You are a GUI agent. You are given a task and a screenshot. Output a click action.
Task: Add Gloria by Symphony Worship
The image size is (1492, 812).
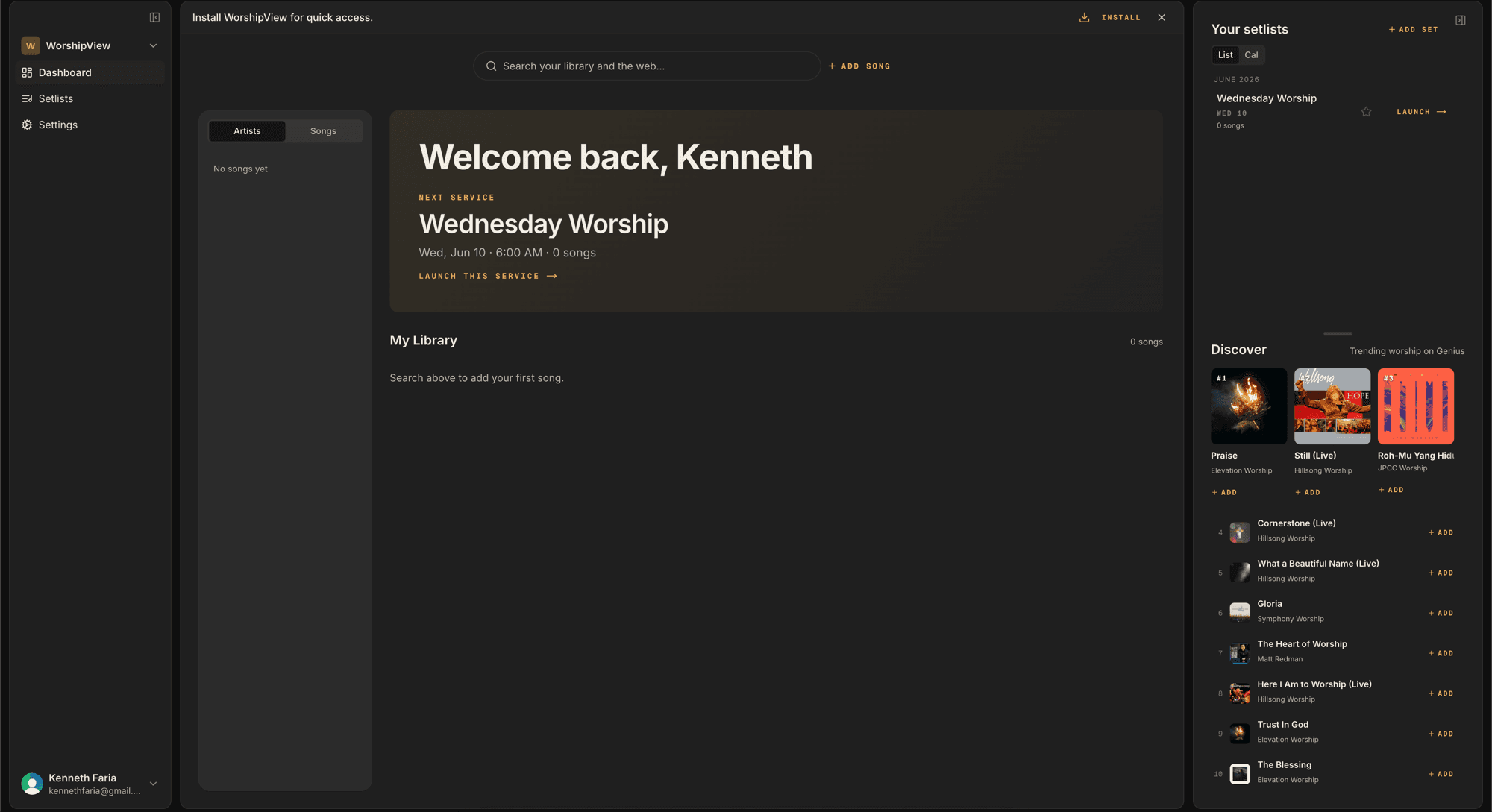coord(1441,613)
